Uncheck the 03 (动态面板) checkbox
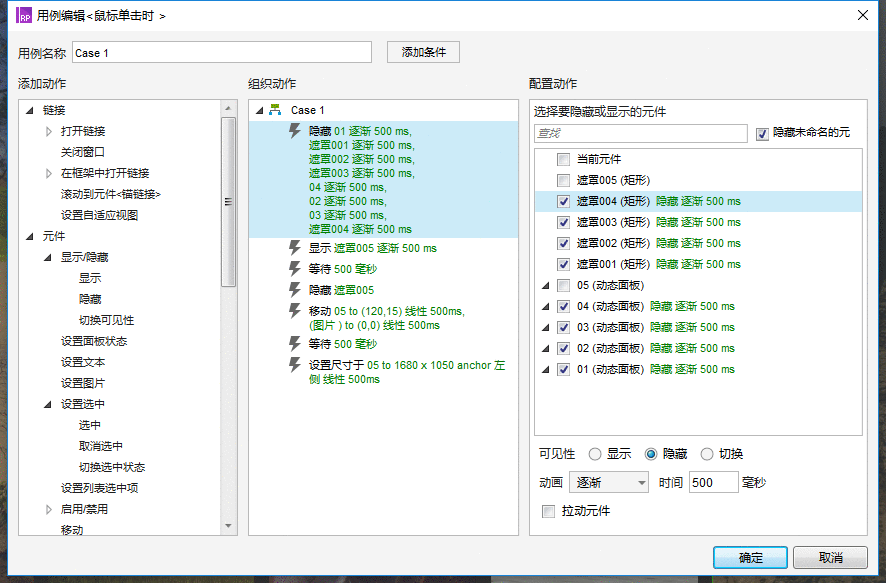This screenshot has width=886, height=583. pos(563,327)
